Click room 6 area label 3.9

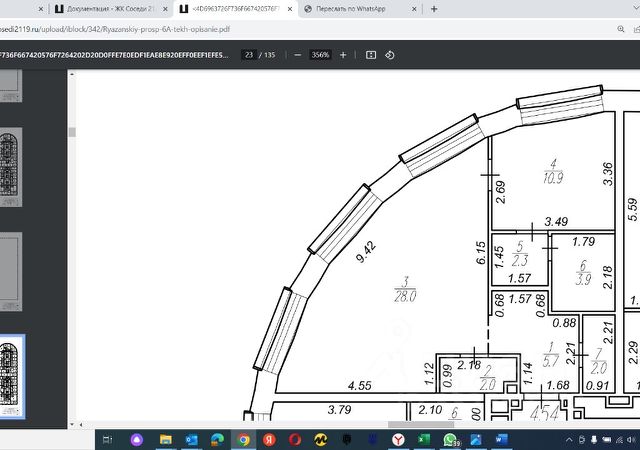pos(583,279)
